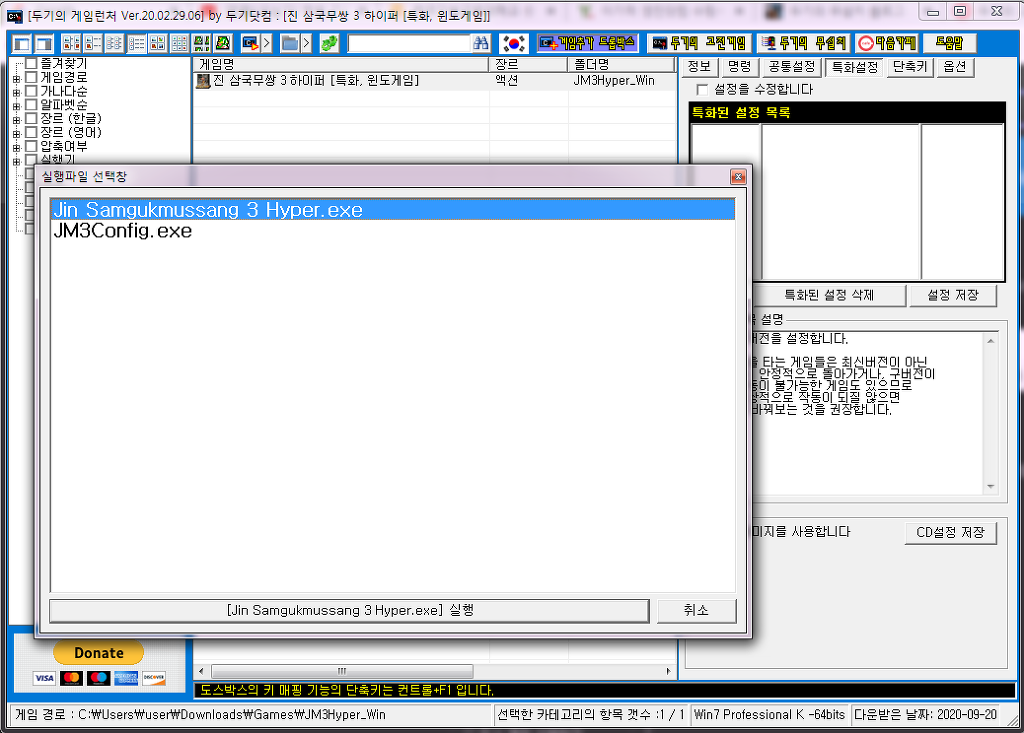Click the [Jin Samgukmussang 3 Hyper.exe] 실행 button
The height and width of the screenshot is (733, 1024).
point(349,611)
